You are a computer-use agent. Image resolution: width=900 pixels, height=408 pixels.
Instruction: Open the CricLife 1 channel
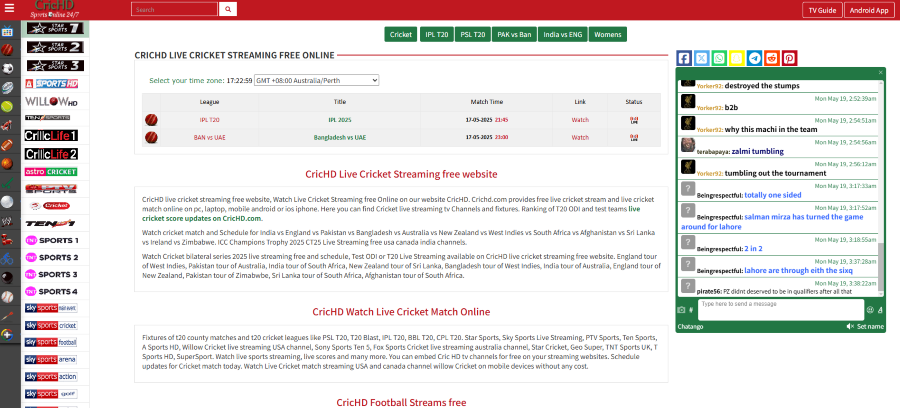(51, 136)
